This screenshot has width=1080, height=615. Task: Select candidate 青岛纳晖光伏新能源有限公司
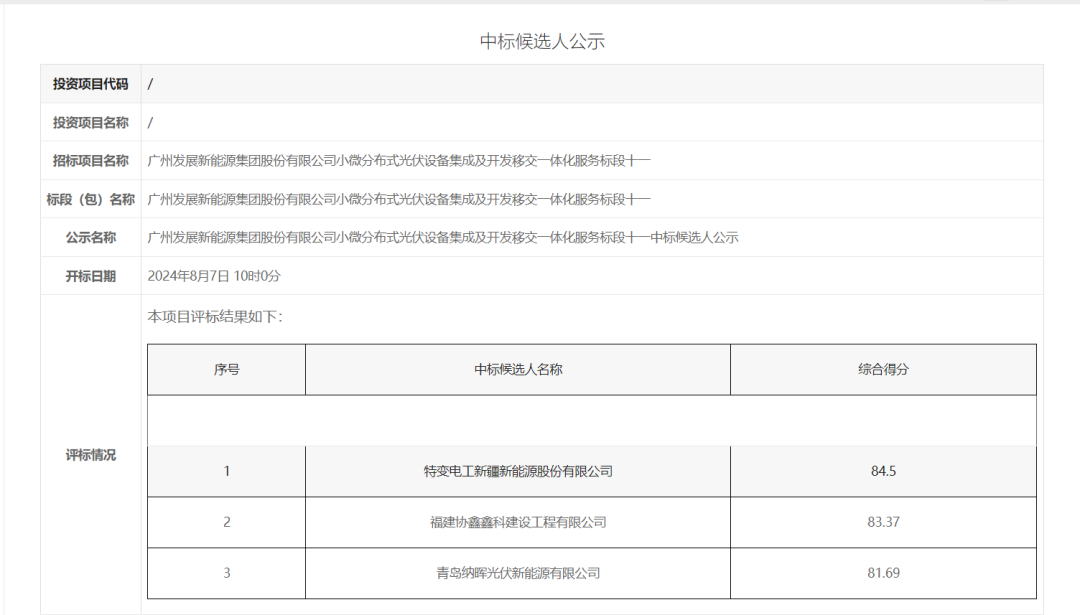[x=518, y=573]
